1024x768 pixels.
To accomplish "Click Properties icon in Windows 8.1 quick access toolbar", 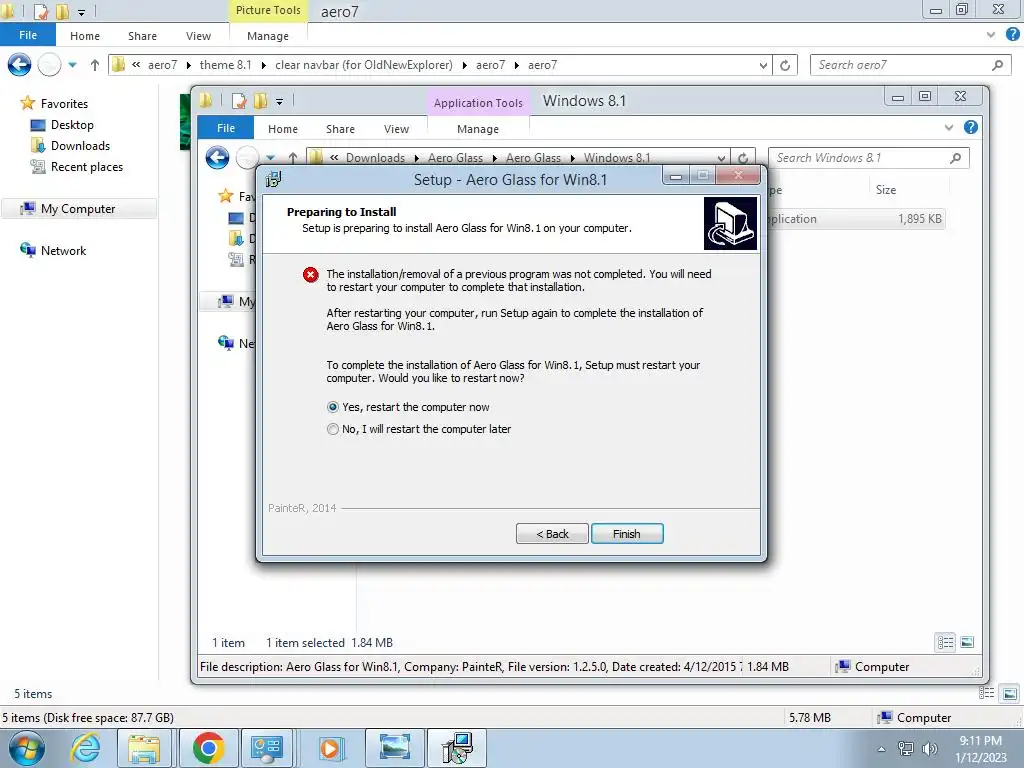I will tap(239, 101).
